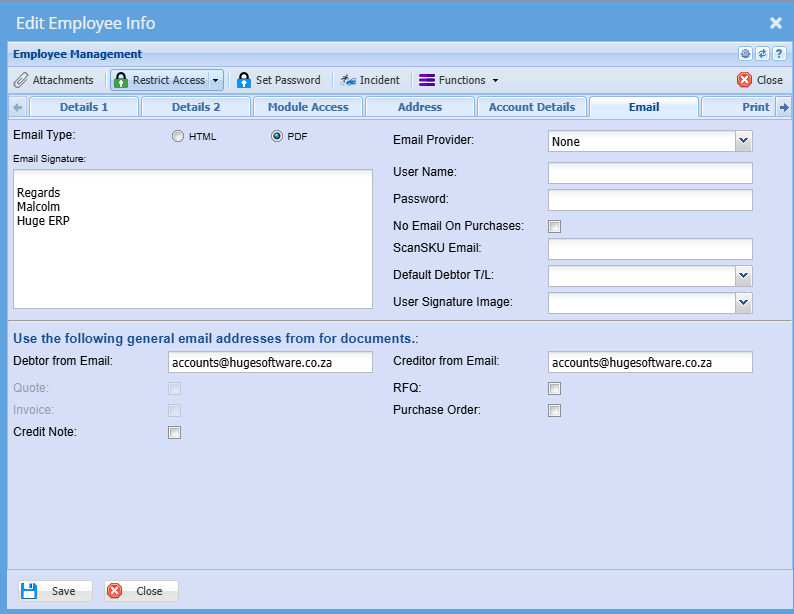Check the Purchase Order checkbox

[x=555, y=410]
